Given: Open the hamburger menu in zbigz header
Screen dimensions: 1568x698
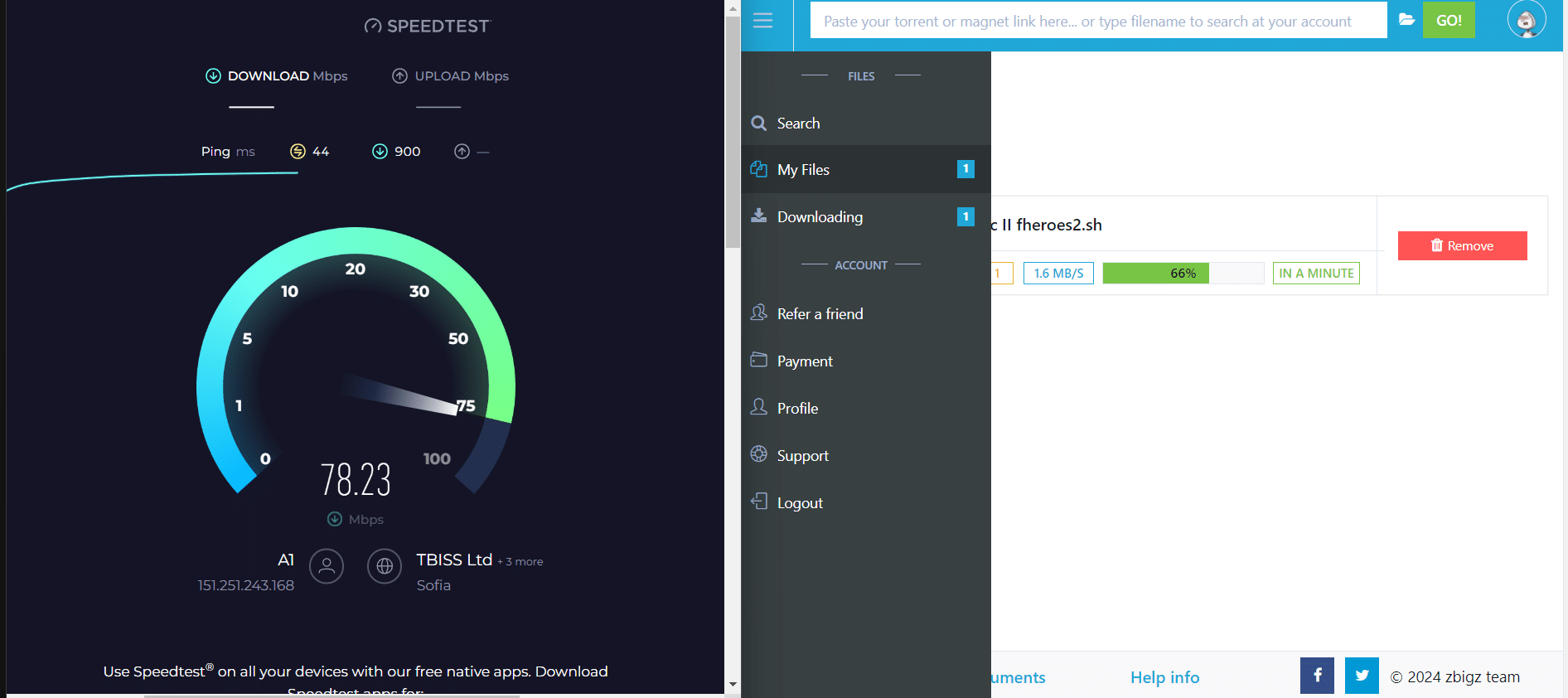Looking at the screenshot, I should 762,21.
